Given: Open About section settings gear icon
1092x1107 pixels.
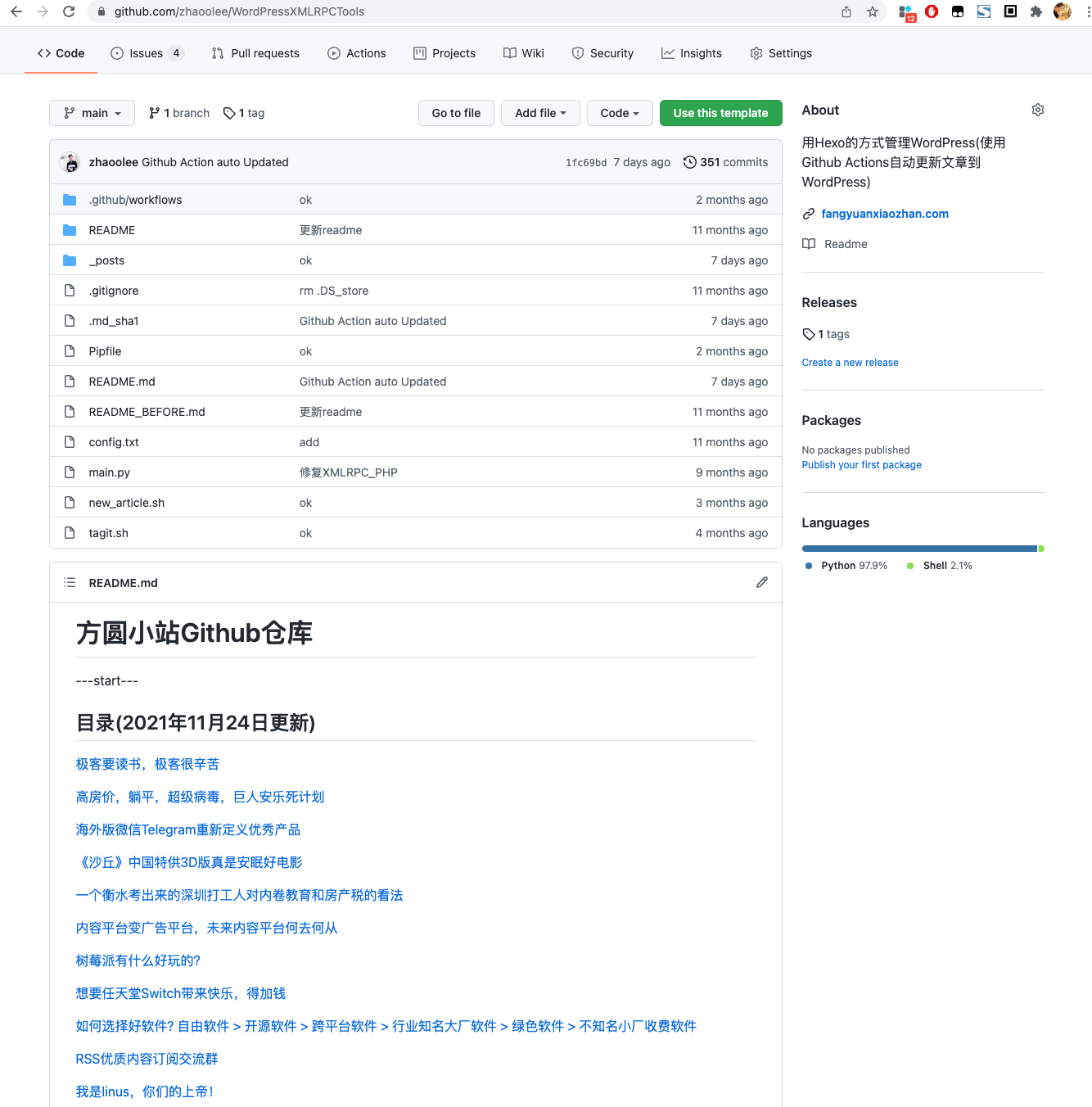Looking at the screenshot, I should [x=1038, y=110].
